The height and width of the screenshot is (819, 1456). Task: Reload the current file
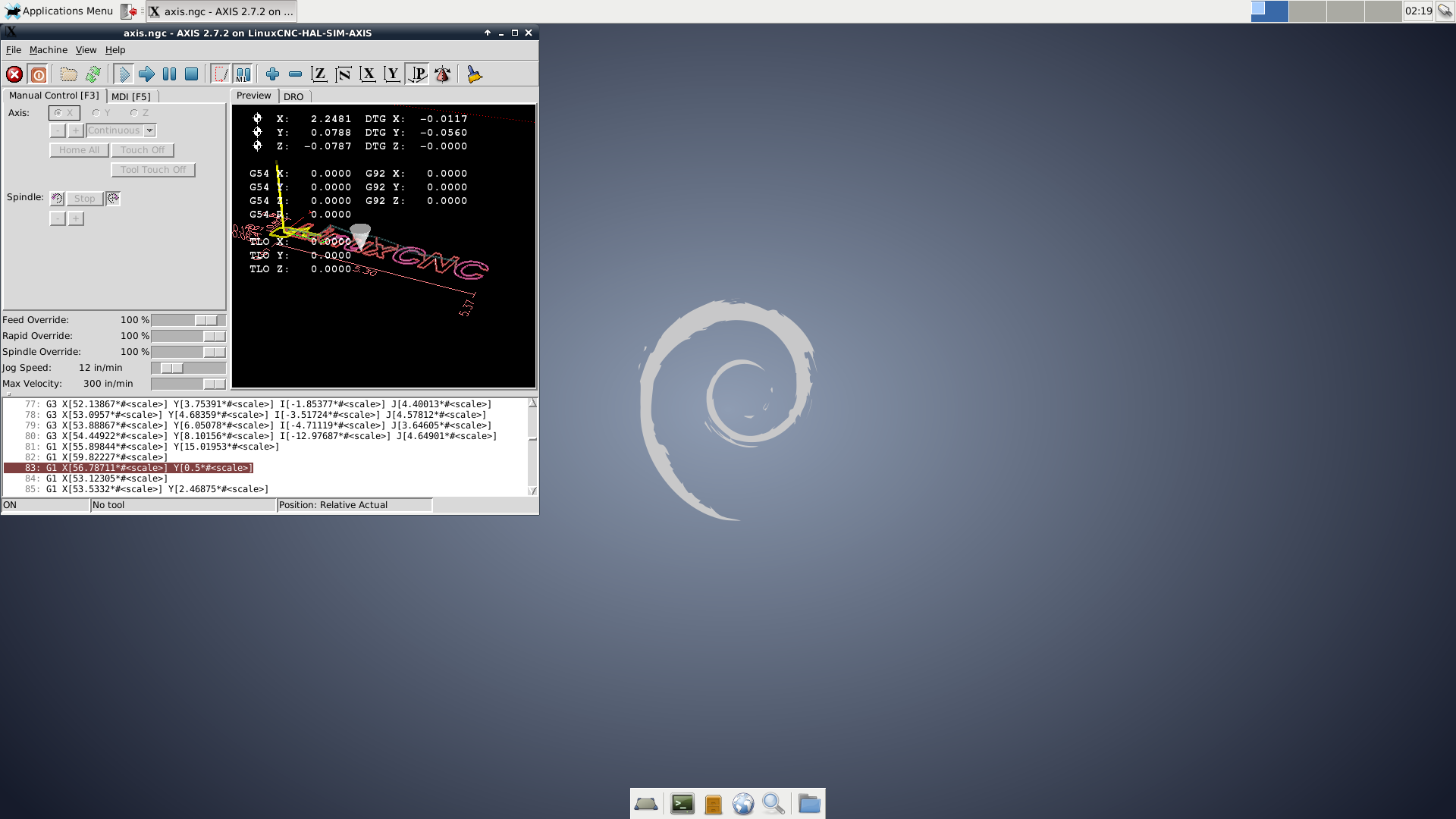pyautogui.click(x=93, y=74)
